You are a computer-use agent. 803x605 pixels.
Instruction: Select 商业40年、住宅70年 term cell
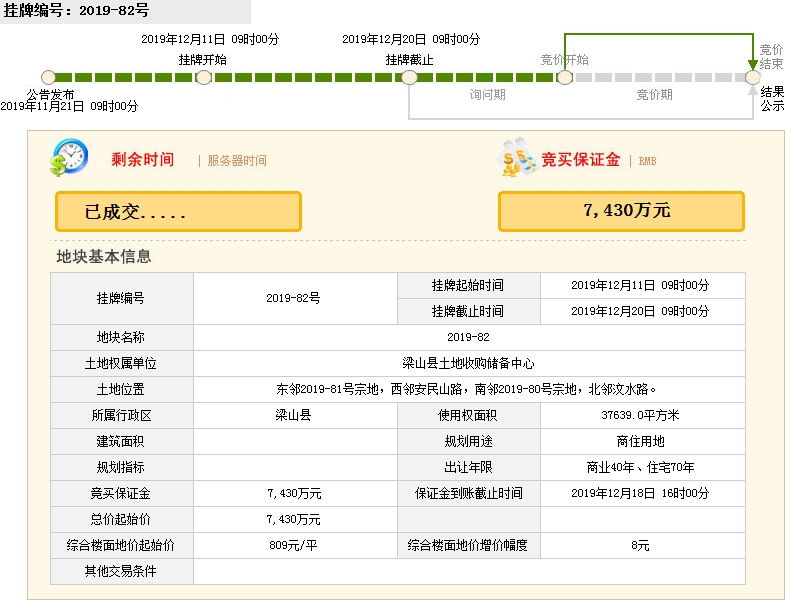point(642,467)
